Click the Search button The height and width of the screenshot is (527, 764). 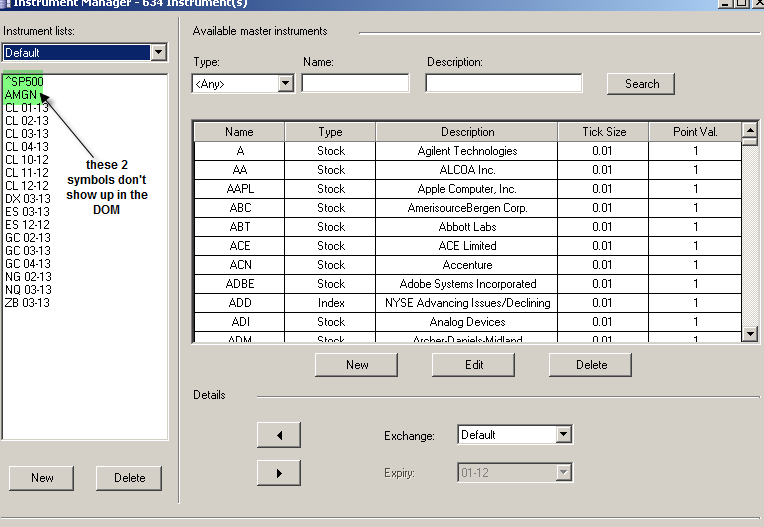coord(641,84)
